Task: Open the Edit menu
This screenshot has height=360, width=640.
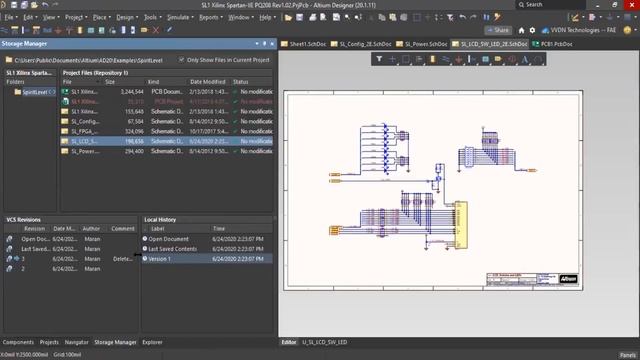Action: click(x=30, y=18)
